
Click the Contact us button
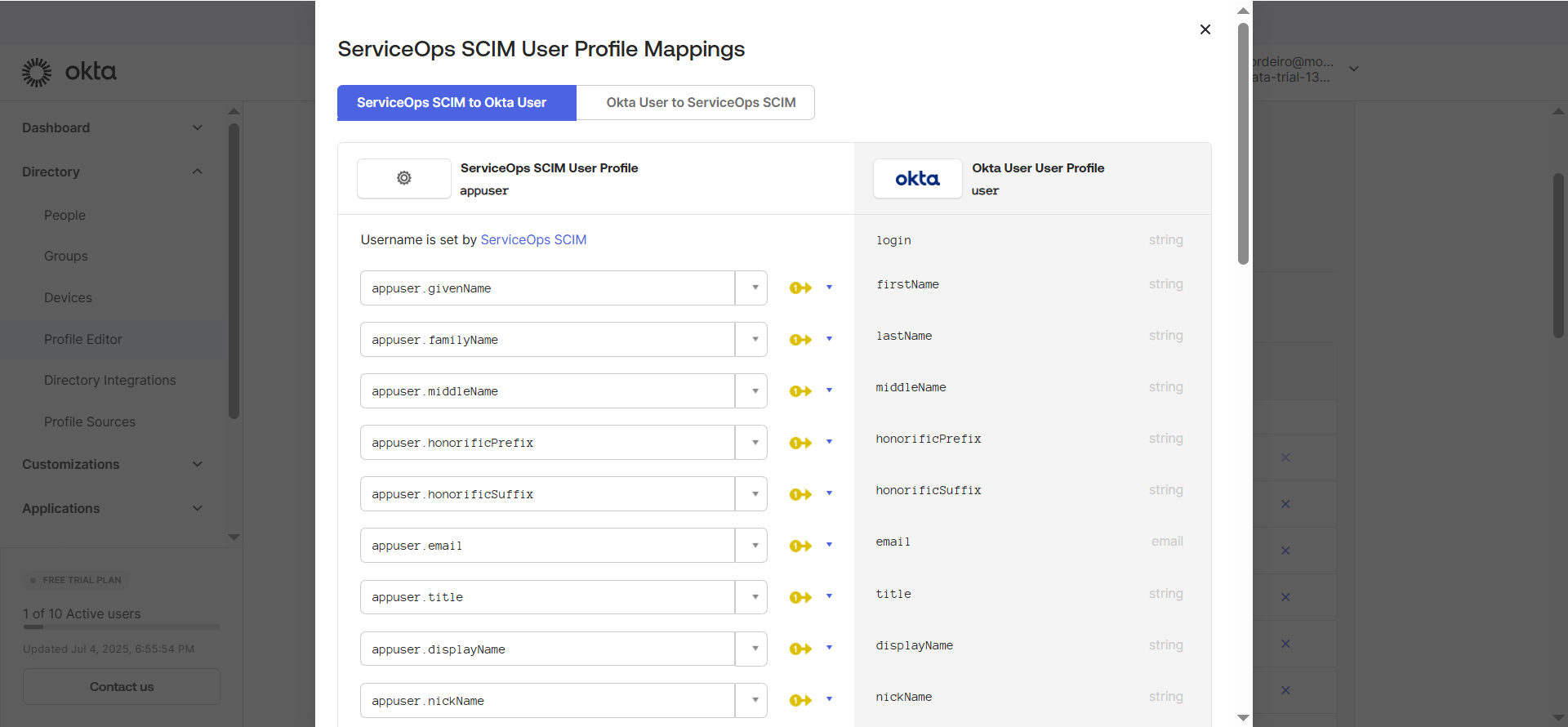pos(122,687)
